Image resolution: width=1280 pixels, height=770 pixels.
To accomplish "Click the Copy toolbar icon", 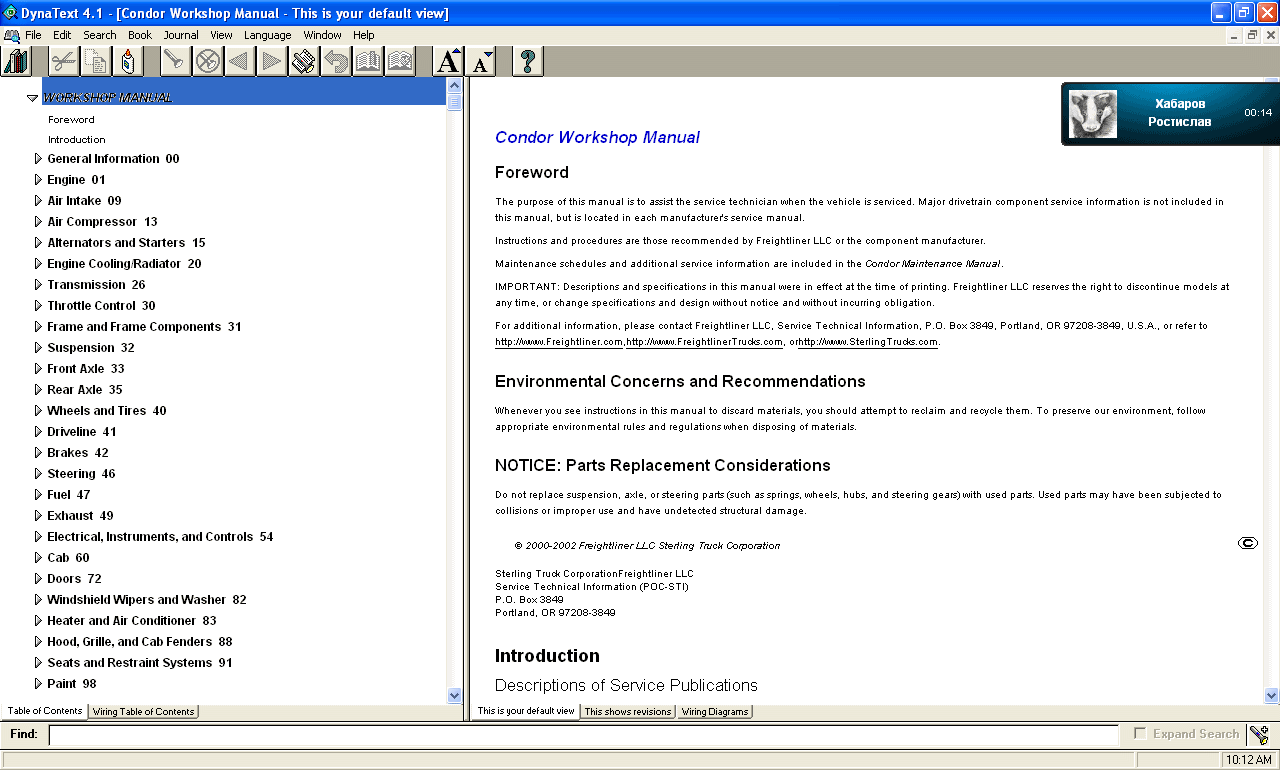I will tap(95, 61).
